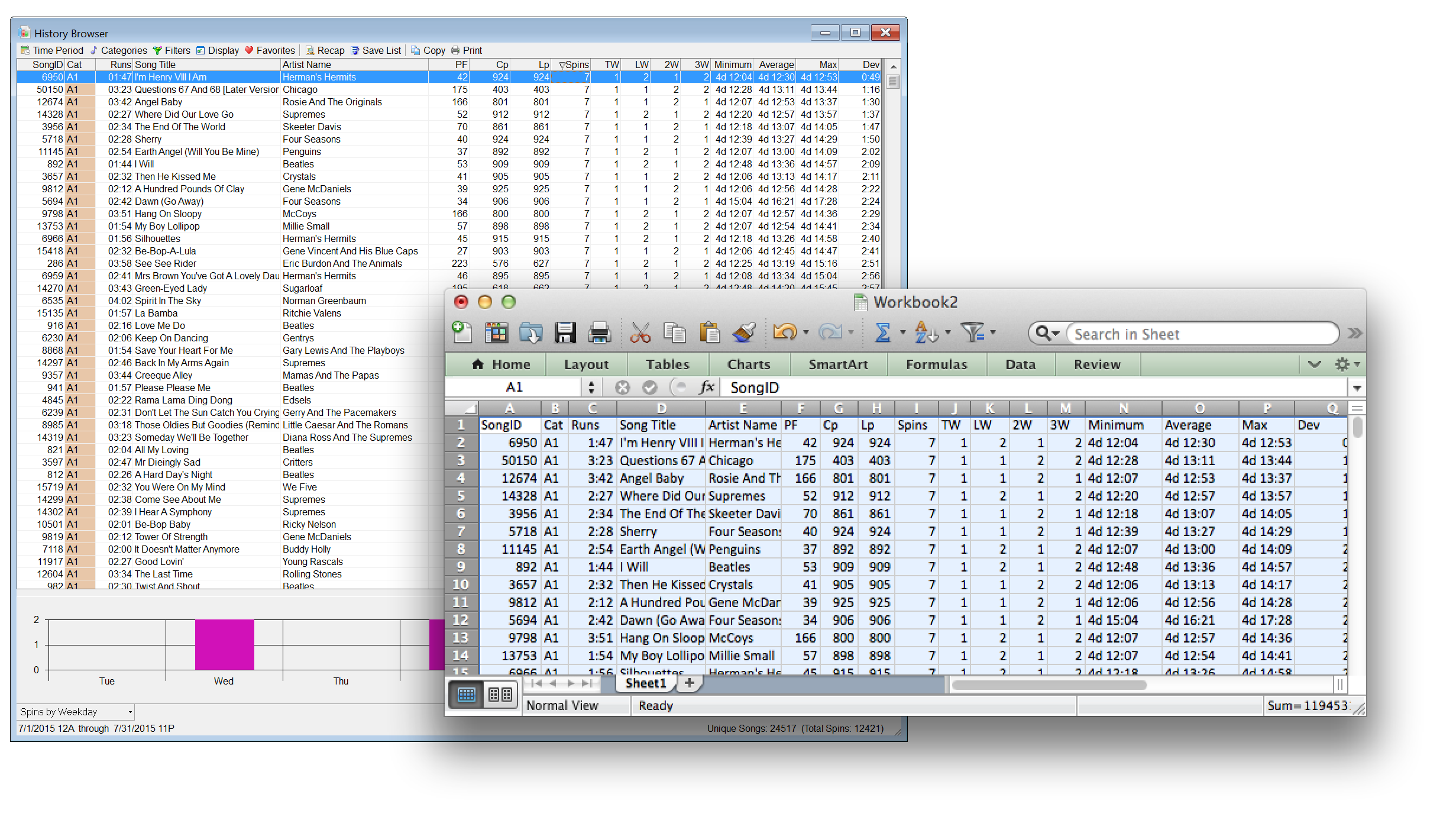Click the Save floppy disk icon in Excel
This screenshot has height=820, width=1456.
[x=565, y=333]
